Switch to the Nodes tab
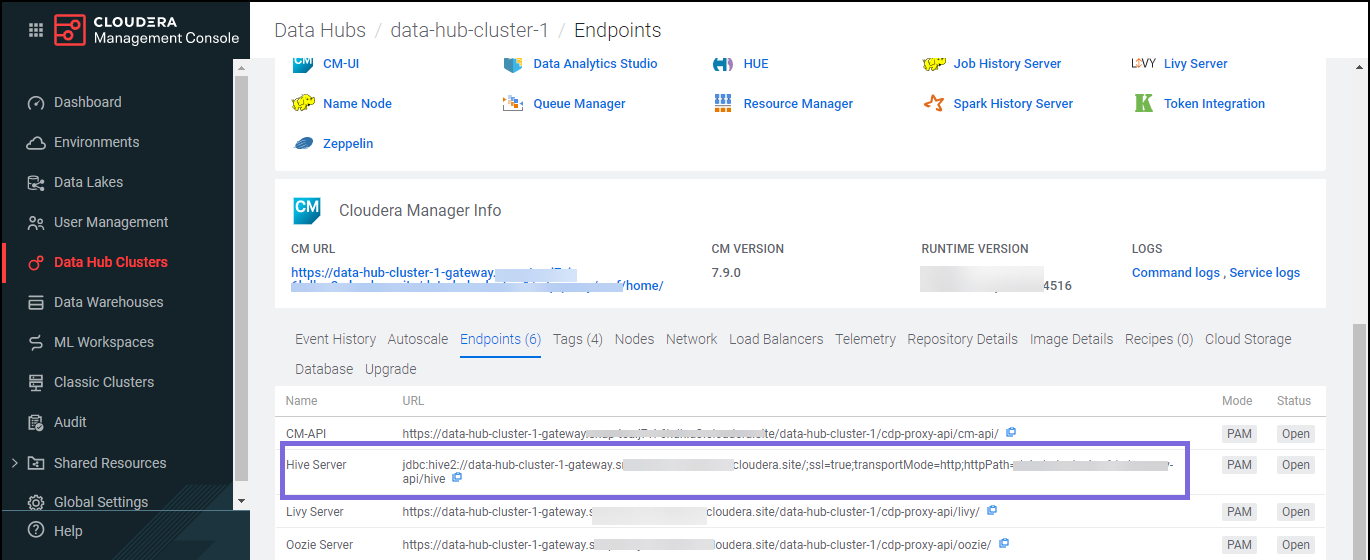The width and height of the screenshot is (1370, 560). click(634, 339)
